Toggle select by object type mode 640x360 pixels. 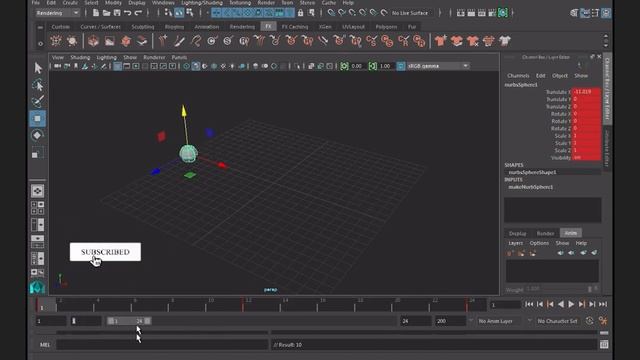coord(179,13)
